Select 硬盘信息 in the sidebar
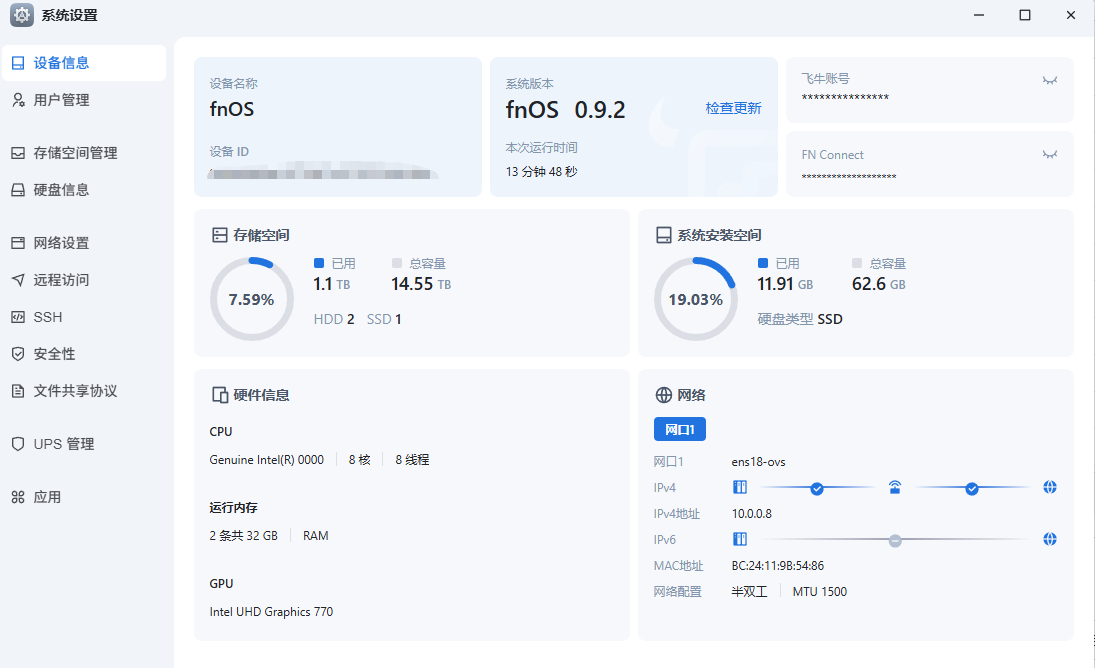The image size is (1095, 668). tap(84, 190)
